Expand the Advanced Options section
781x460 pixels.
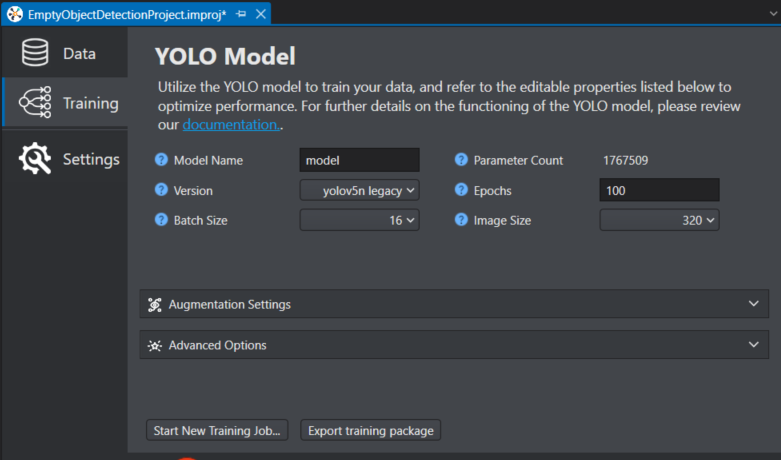tap(454, 345)
